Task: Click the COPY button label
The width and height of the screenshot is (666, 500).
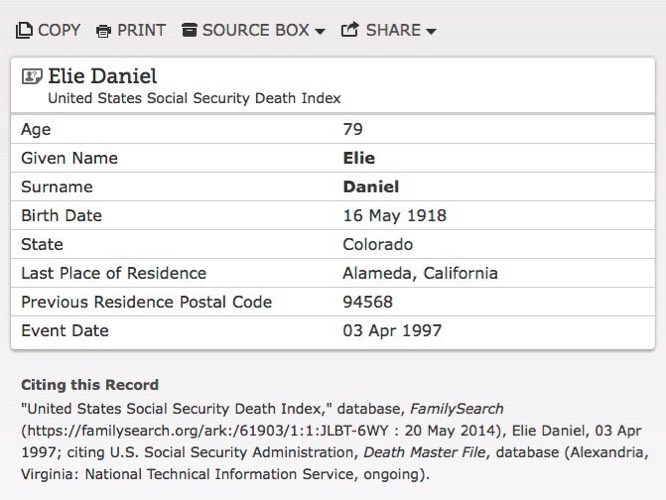Action: point(59,30)
